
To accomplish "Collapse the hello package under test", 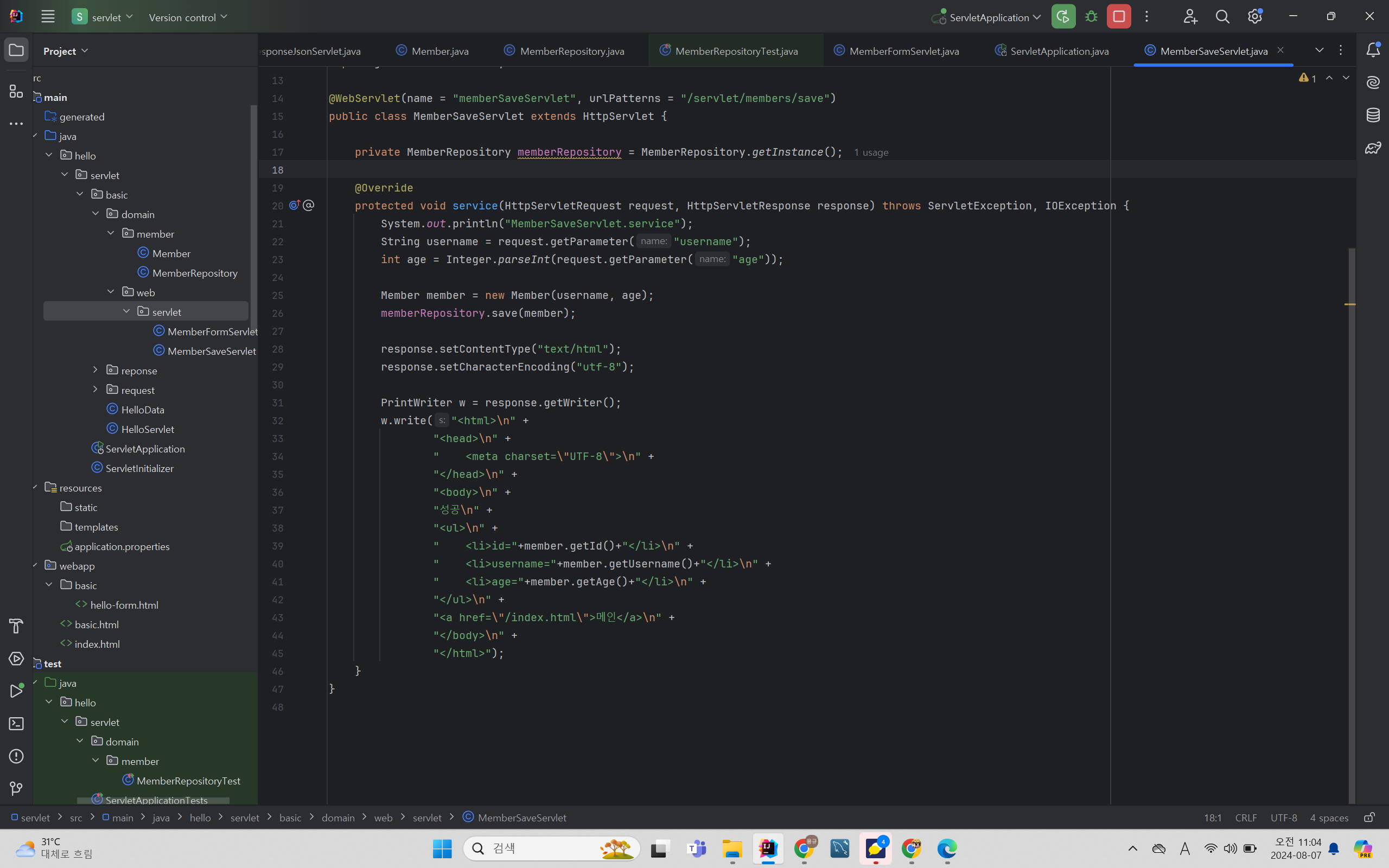I will click(x=49, y=701).
